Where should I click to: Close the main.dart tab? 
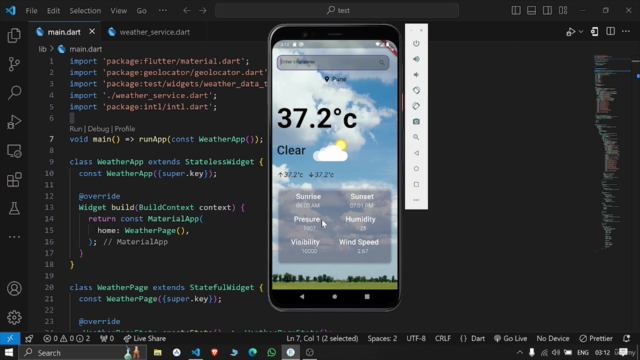pyautogui.click(x=92, y=31)
